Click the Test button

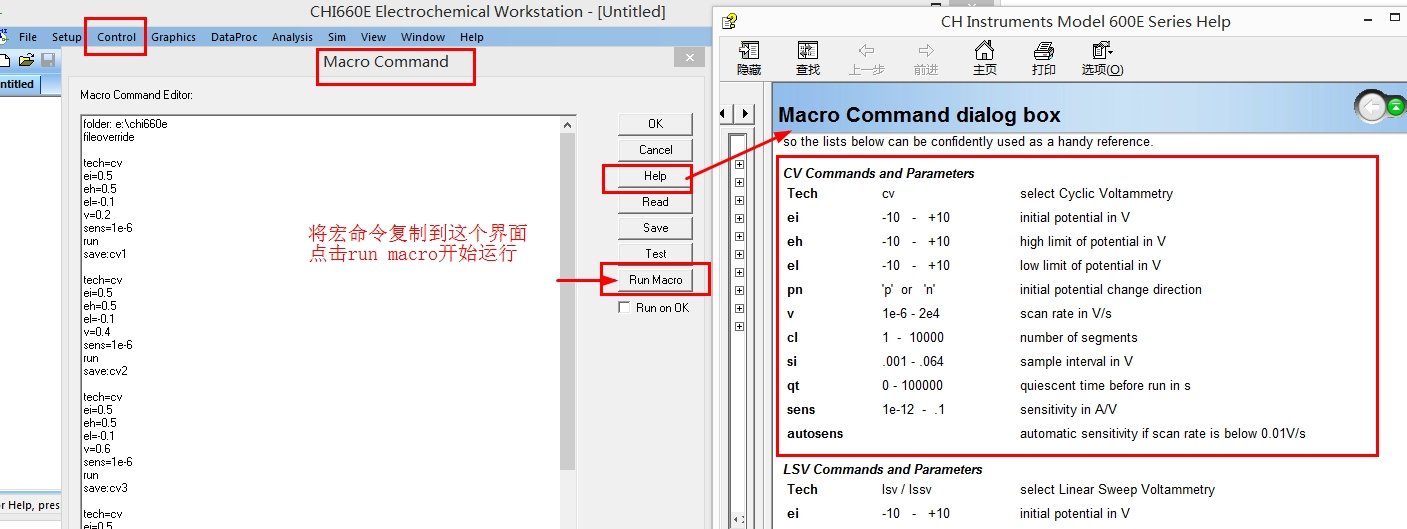[655, 254]
